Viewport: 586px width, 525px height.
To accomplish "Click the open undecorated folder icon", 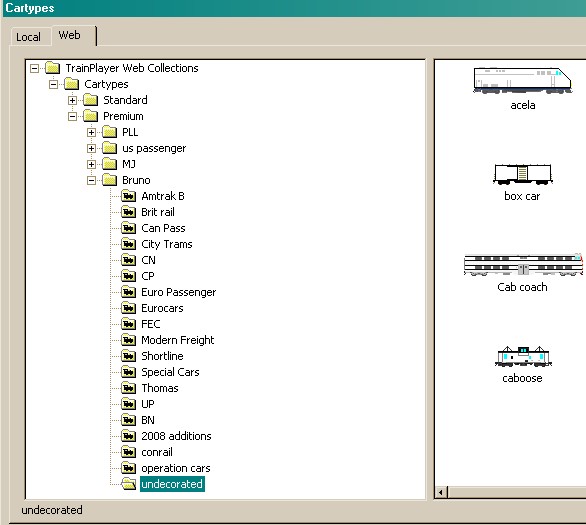I will point(129,484).
